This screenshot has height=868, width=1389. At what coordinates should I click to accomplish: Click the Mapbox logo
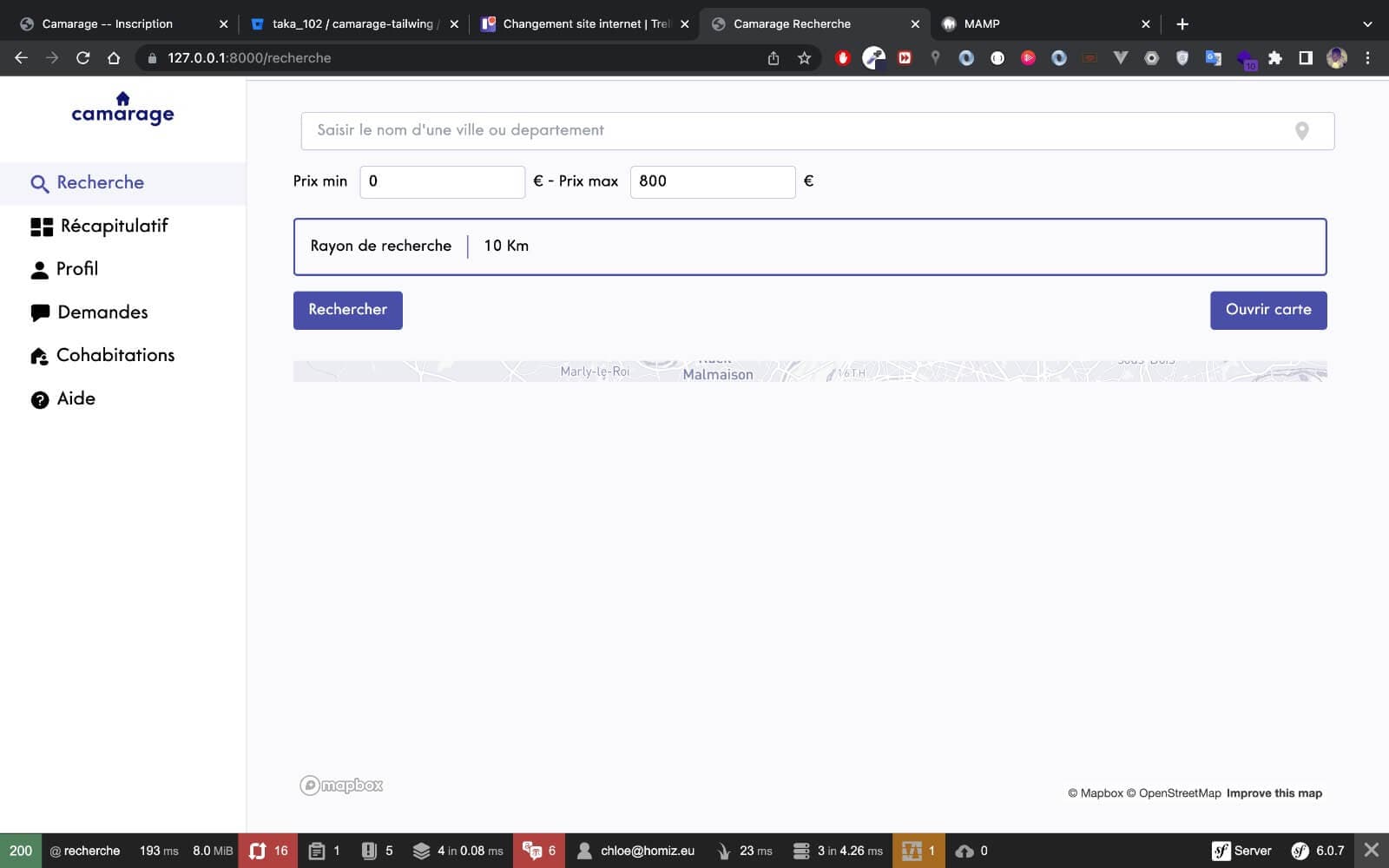coord(341,786)
